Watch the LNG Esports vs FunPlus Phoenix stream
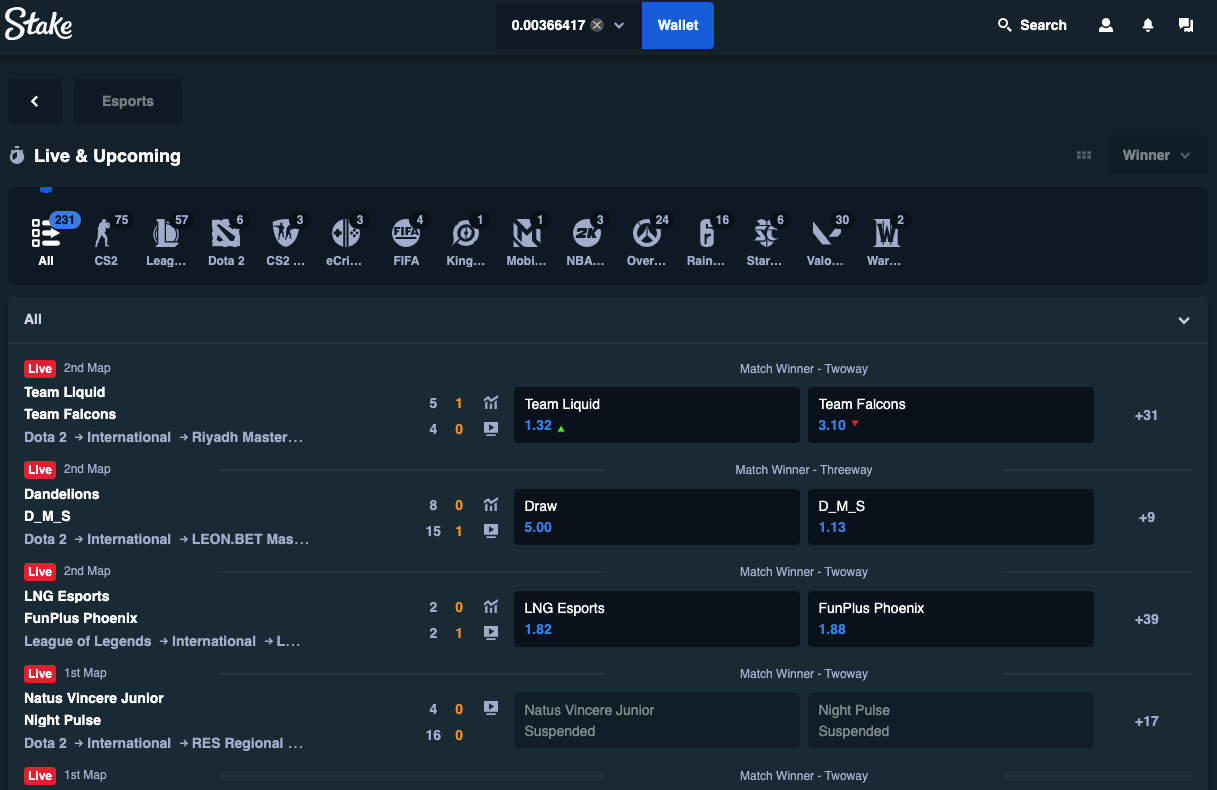 (490, 632)
